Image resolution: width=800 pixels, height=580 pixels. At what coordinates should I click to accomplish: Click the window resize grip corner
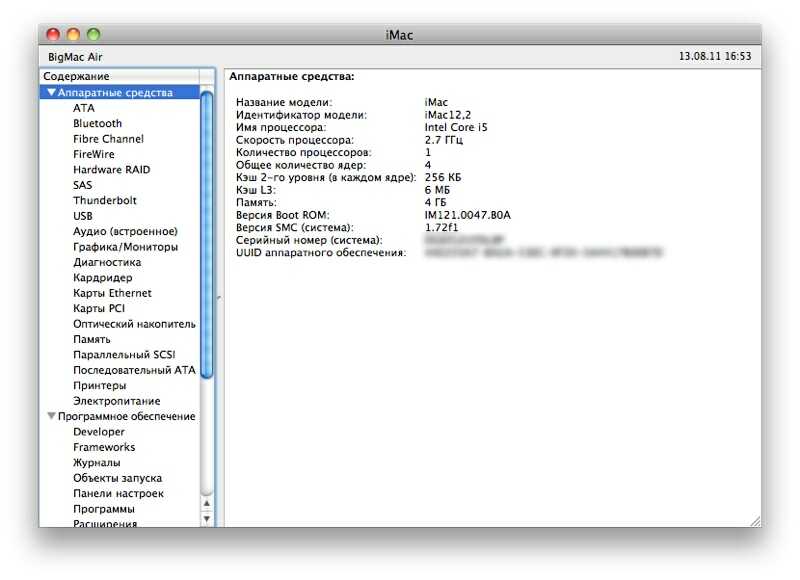click(754, 521)
